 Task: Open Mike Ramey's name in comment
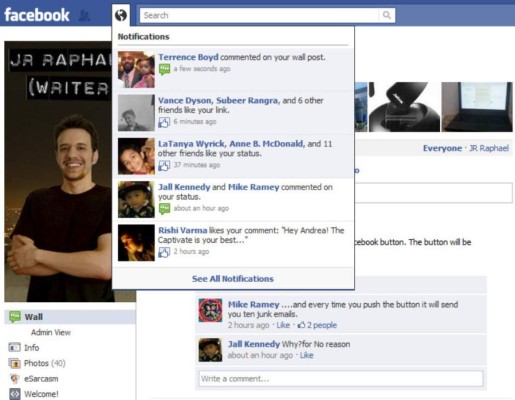click(253, 304)
